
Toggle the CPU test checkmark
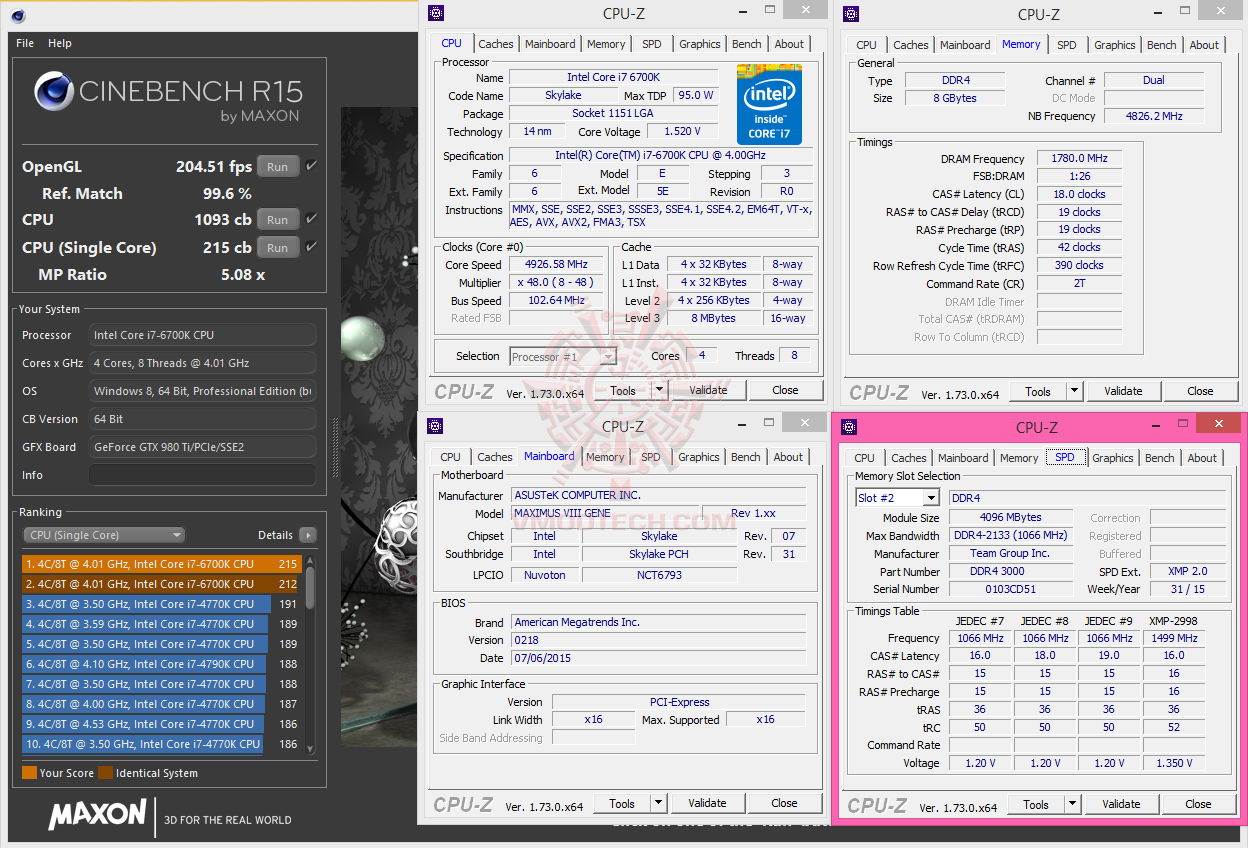[312, 219]
